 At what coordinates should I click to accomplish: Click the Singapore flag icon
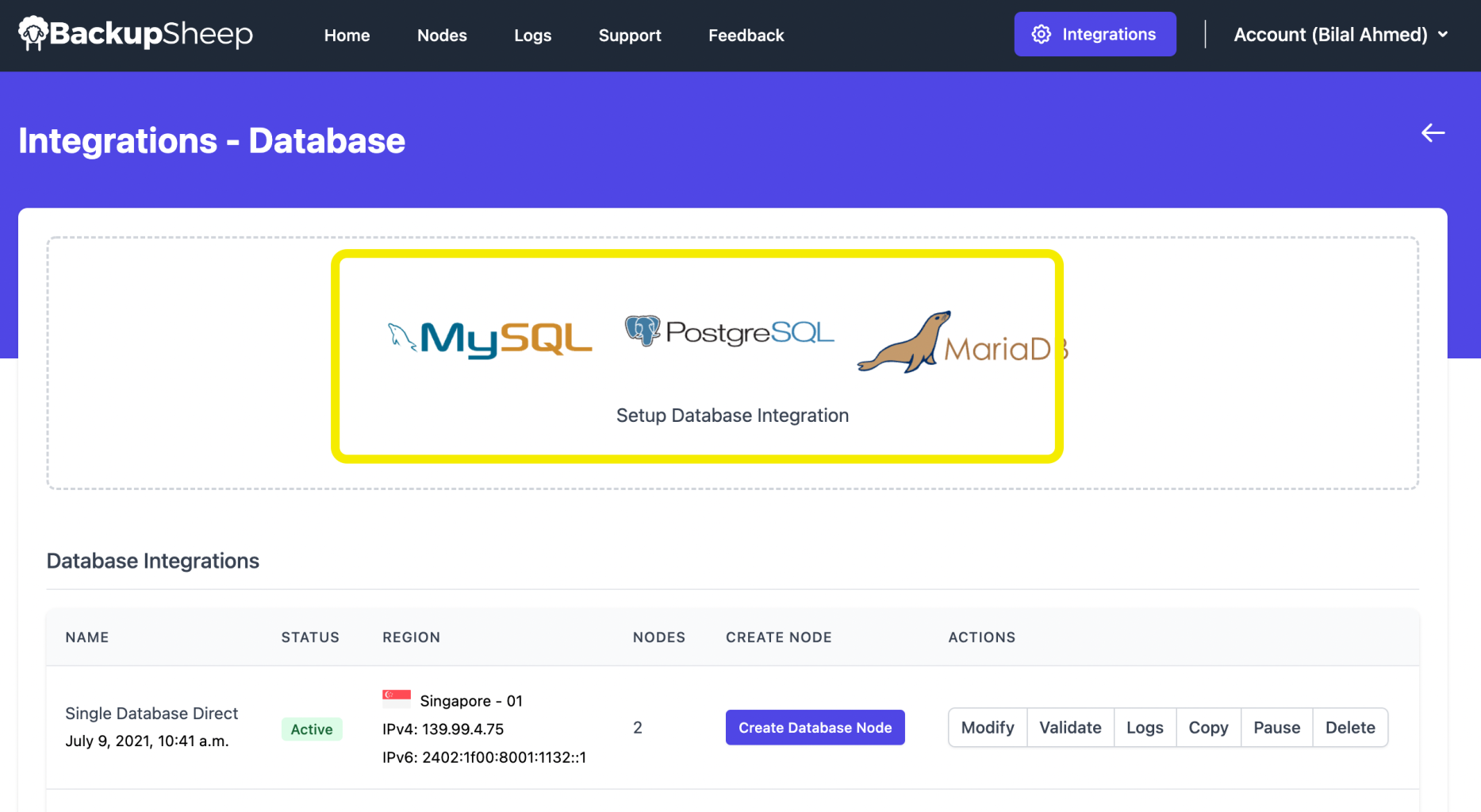click(397, 699)
